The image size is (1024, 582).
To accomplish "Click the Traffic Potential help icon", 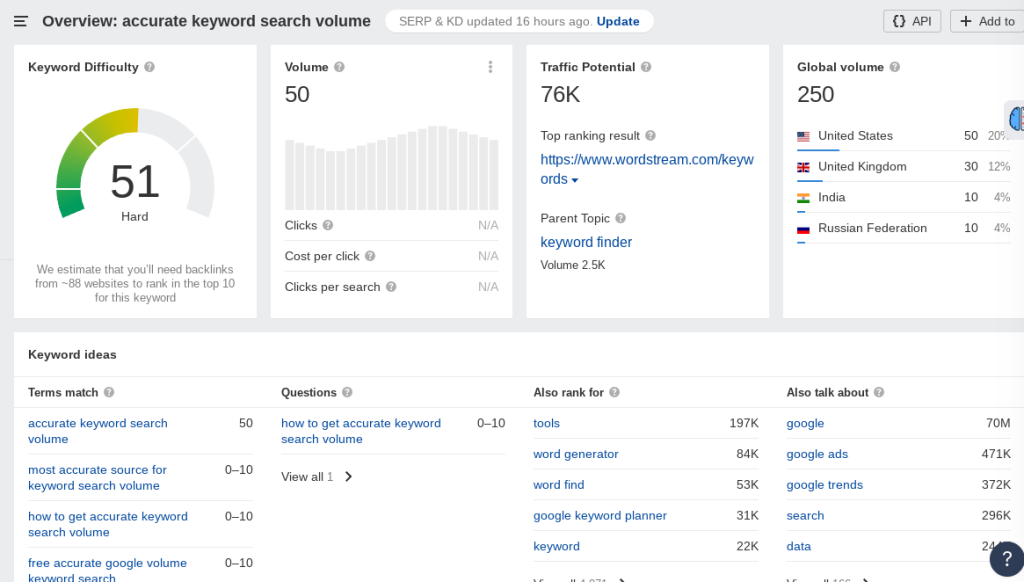I will pyautogui.click(x=646, y=67).
